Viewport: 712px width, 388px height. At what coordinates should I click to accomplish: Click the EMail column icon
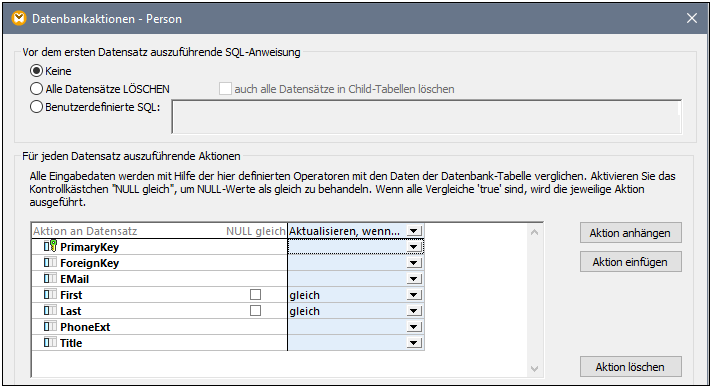(x=50, y=279)
